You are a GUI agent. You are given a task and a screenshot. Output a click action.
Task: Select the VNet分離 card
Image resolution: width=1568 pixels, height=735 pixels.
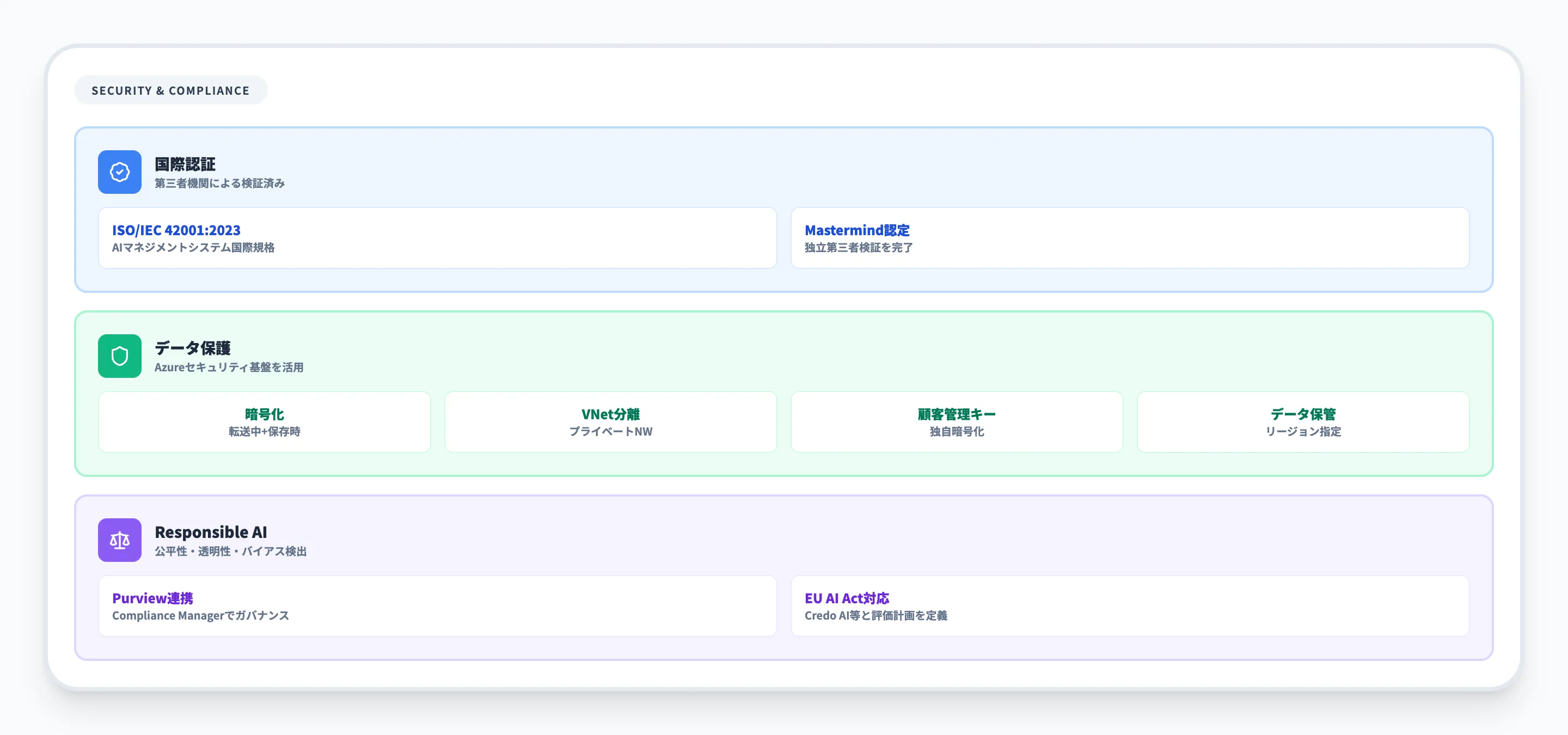(x=610, y=421)
